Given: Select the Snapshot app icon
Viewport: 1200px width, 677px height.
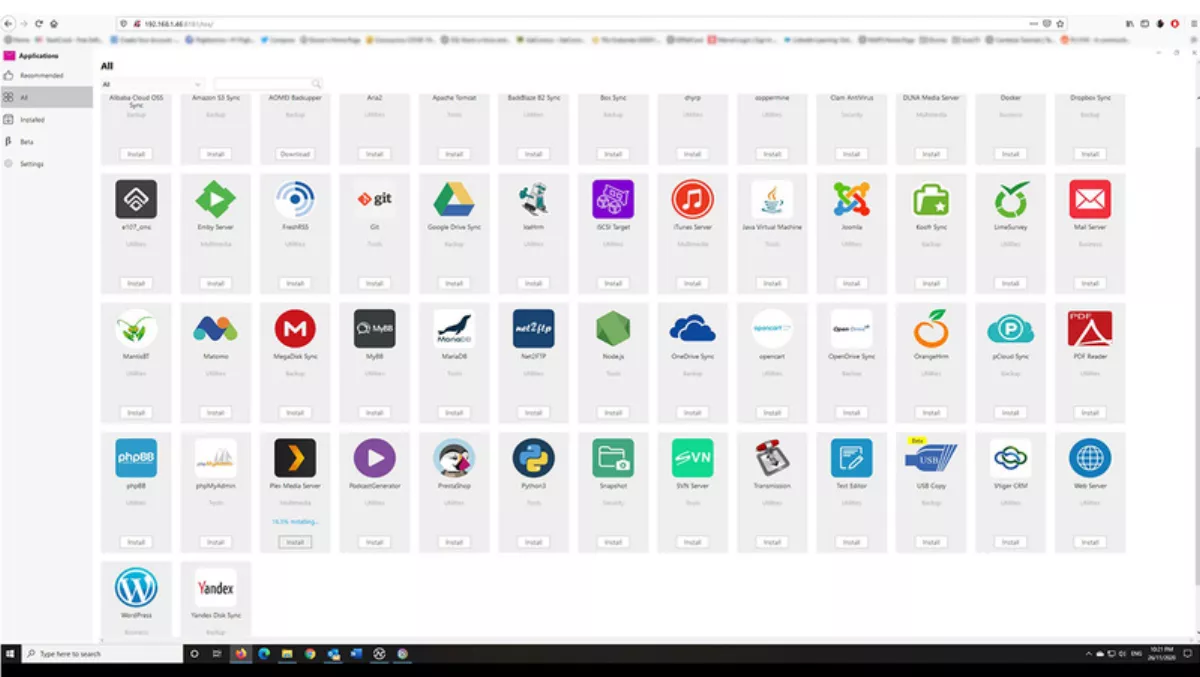Looking at the screenshot, I should 613,458.
